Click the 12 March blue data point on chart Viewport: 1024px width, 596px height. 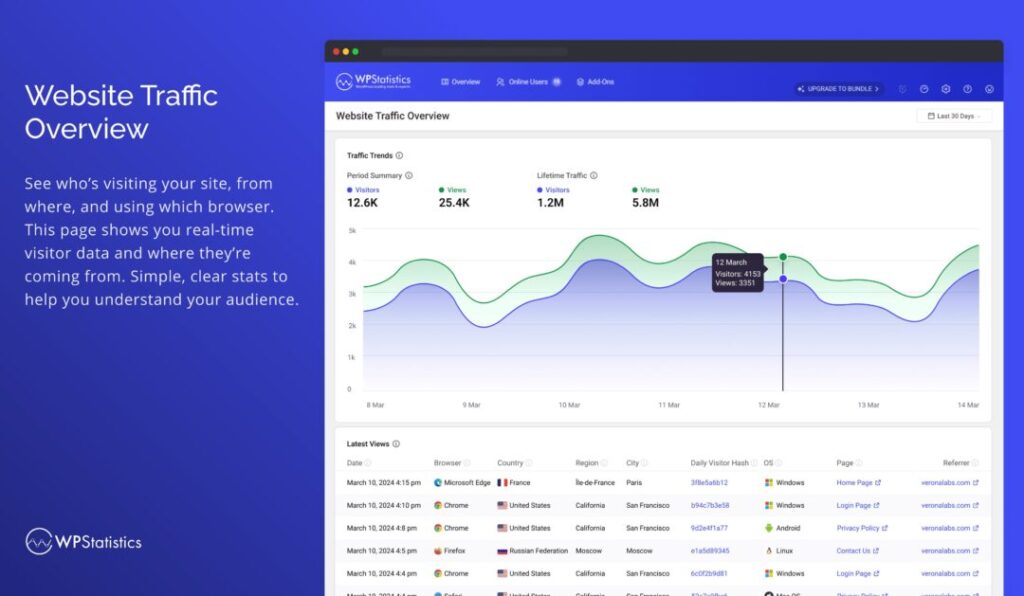783,279
